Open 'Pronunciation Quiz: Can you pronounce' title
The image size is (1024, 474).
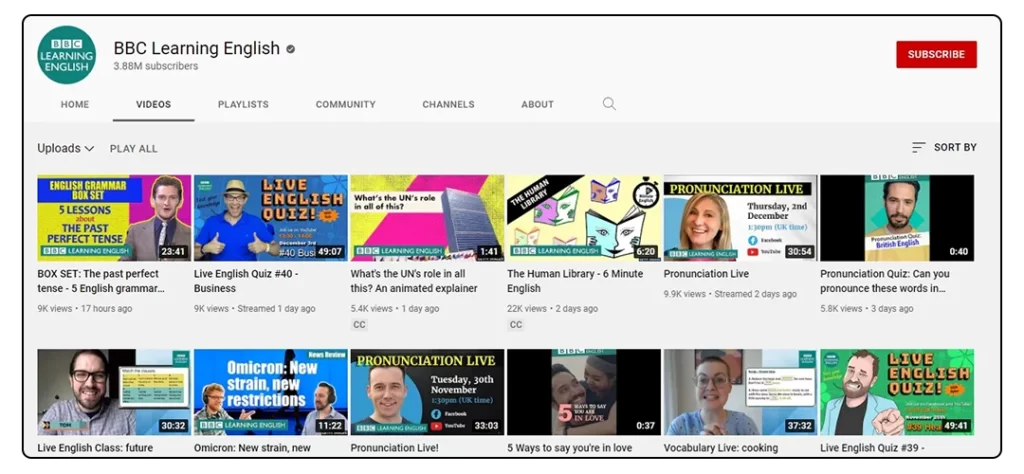tap(885, 281)
